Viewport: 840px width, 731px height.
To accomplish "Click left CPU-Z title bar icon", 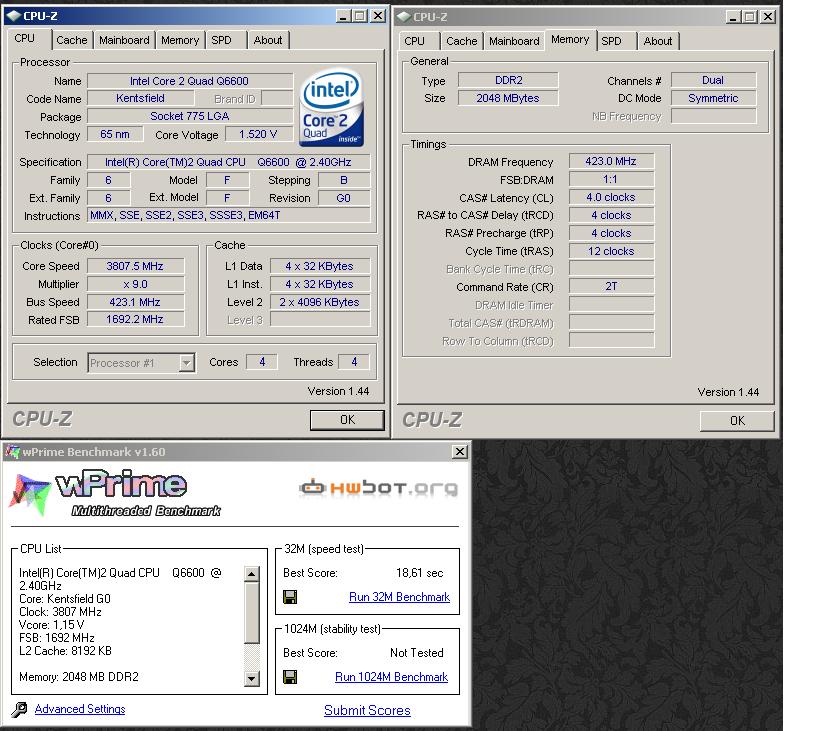I will [13, 16].
